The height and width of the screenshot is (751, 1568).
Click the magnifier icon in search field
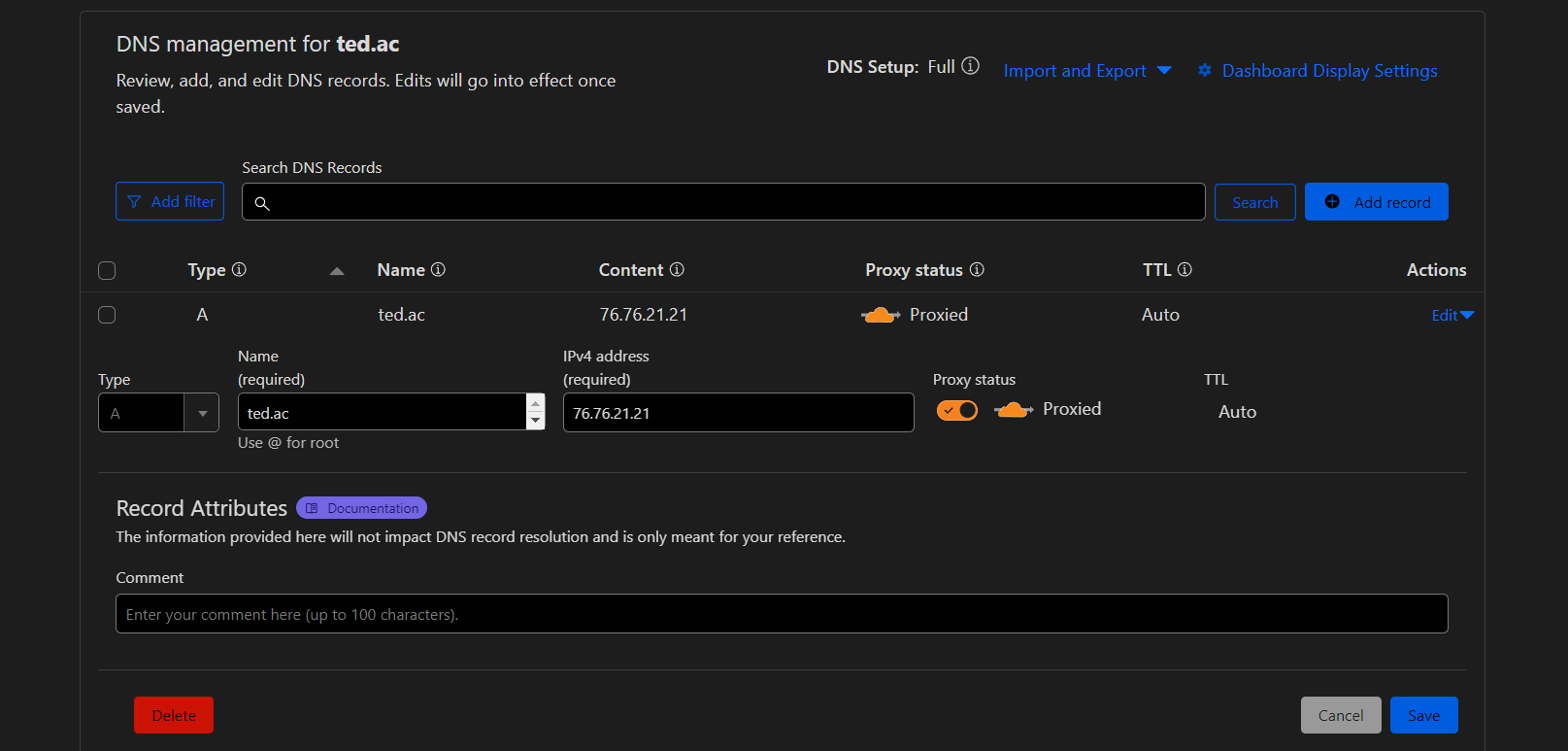tap(262, 203)
